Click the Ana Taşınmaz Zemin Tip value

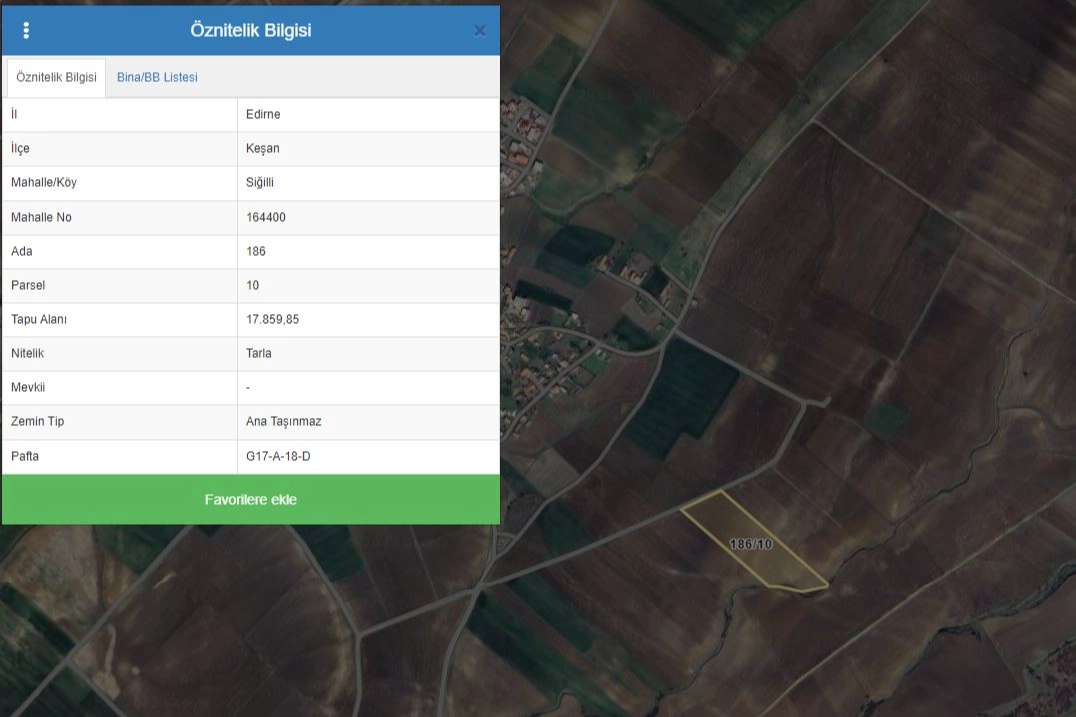[x=284, y=421]
